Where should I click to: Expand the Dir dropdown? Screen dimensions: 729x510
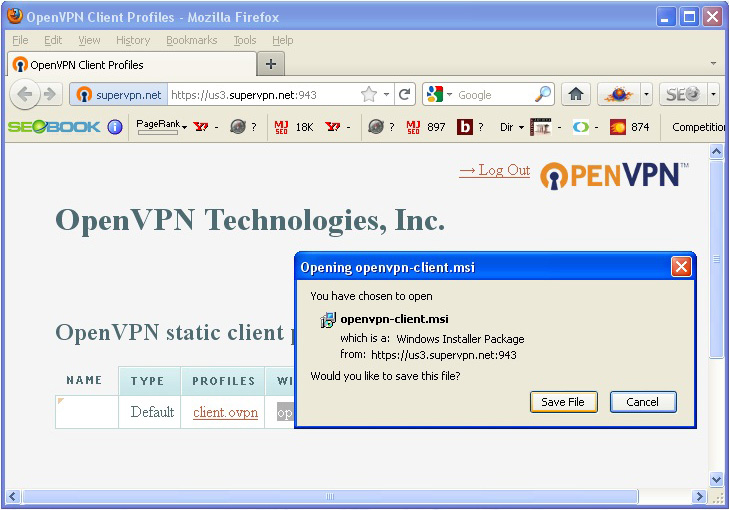521,127
